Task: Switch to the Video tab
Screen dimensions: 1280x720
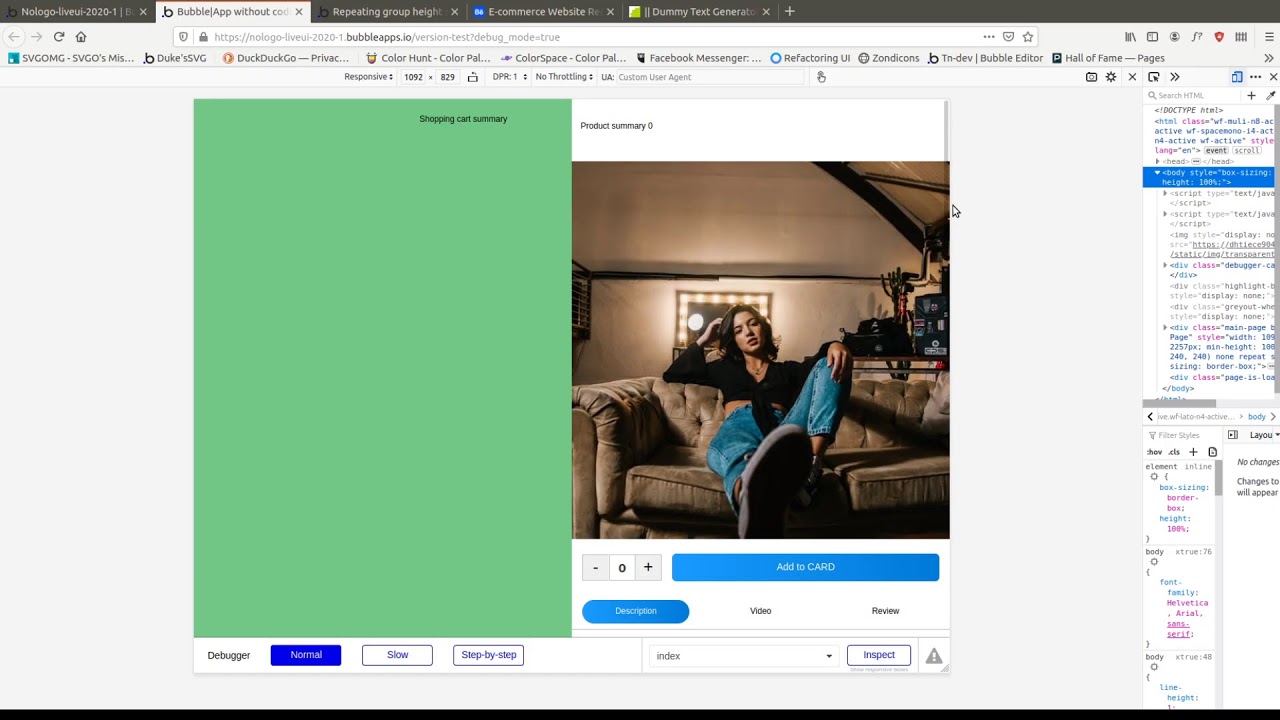Action: pyautogui.click(x=760, y=611)
